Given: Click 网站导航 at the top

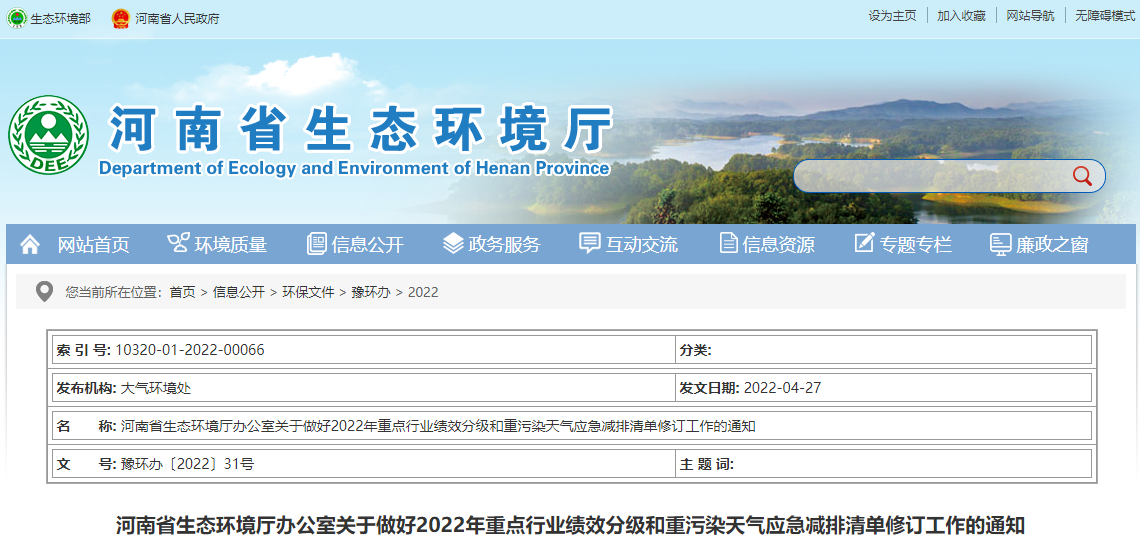Looking at the screenshot, I should pyautogui.click(x=1030, y=16).
